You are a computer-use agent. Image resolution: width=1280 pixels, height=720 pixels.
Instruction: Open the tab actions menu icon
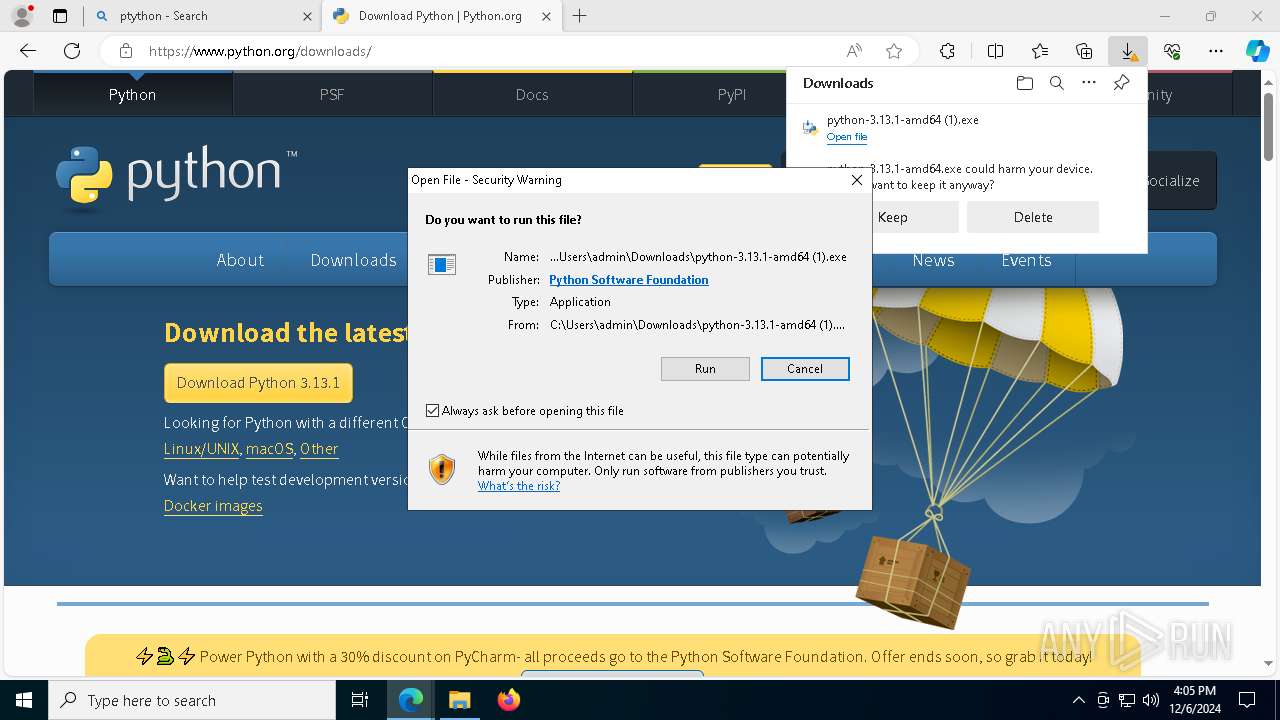60,16
